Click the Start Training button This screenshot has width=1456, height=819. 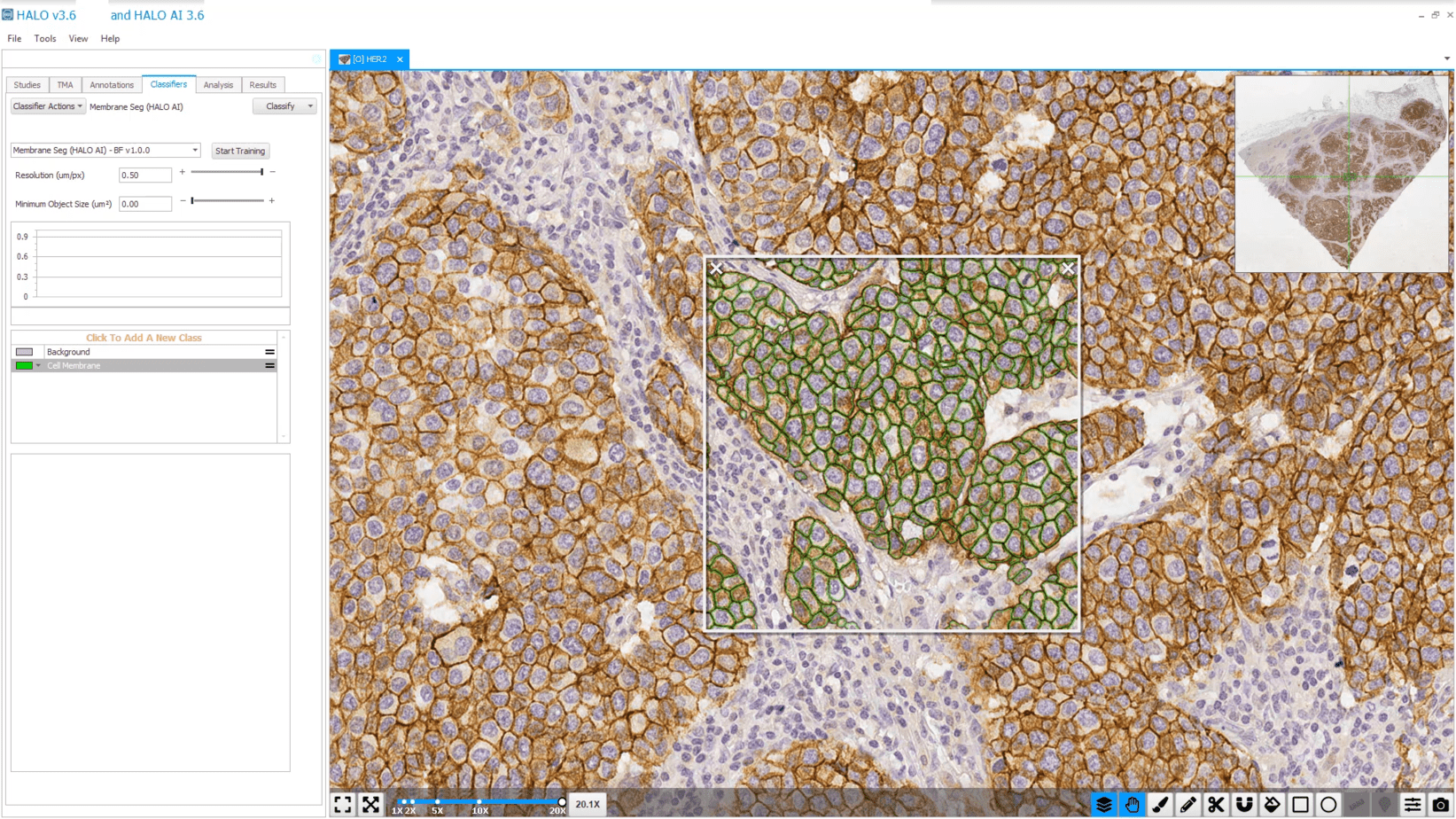point(240,151)
